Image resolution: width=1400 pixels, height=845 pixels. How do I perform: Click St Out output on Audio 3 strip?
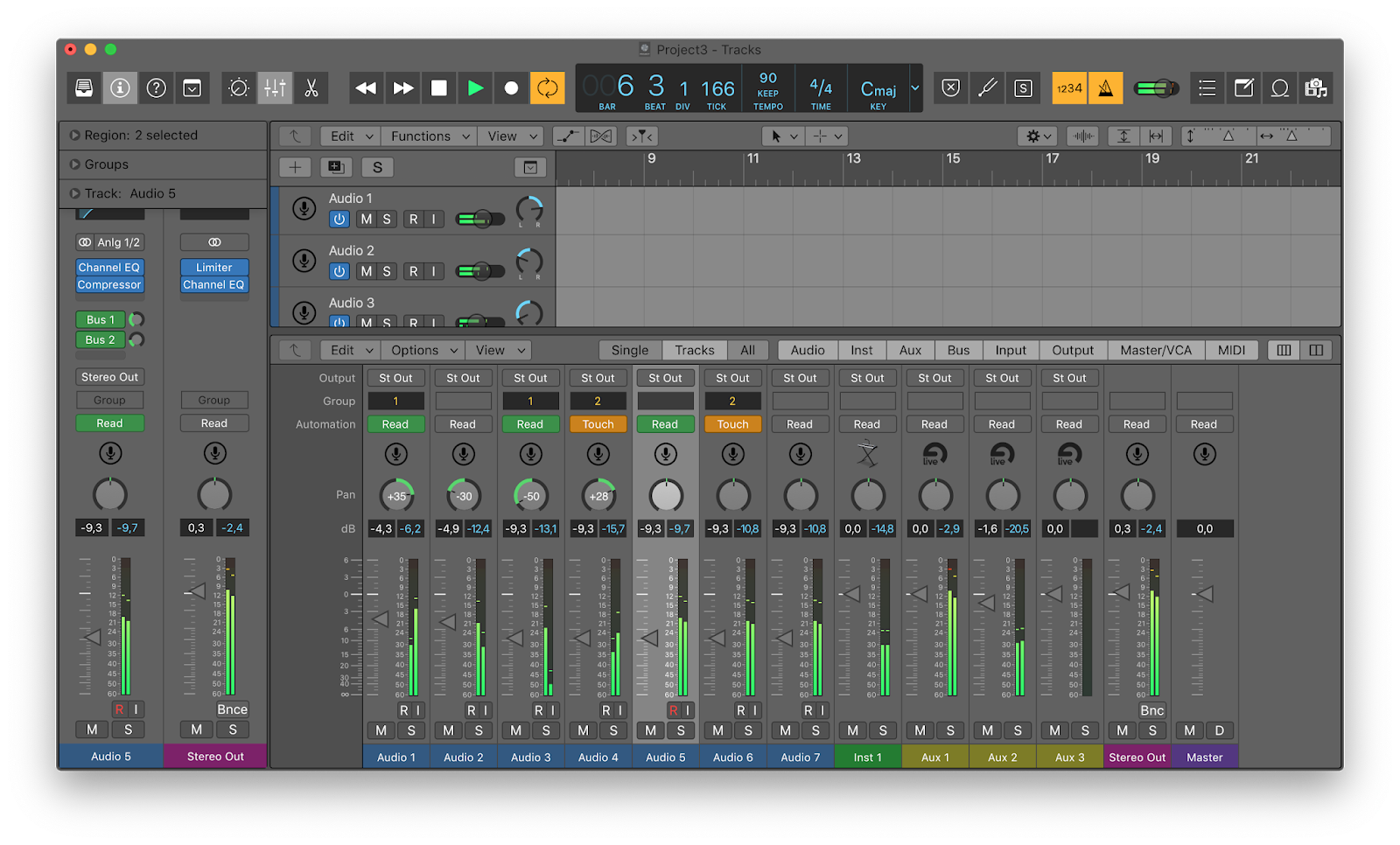pos(530,378)
